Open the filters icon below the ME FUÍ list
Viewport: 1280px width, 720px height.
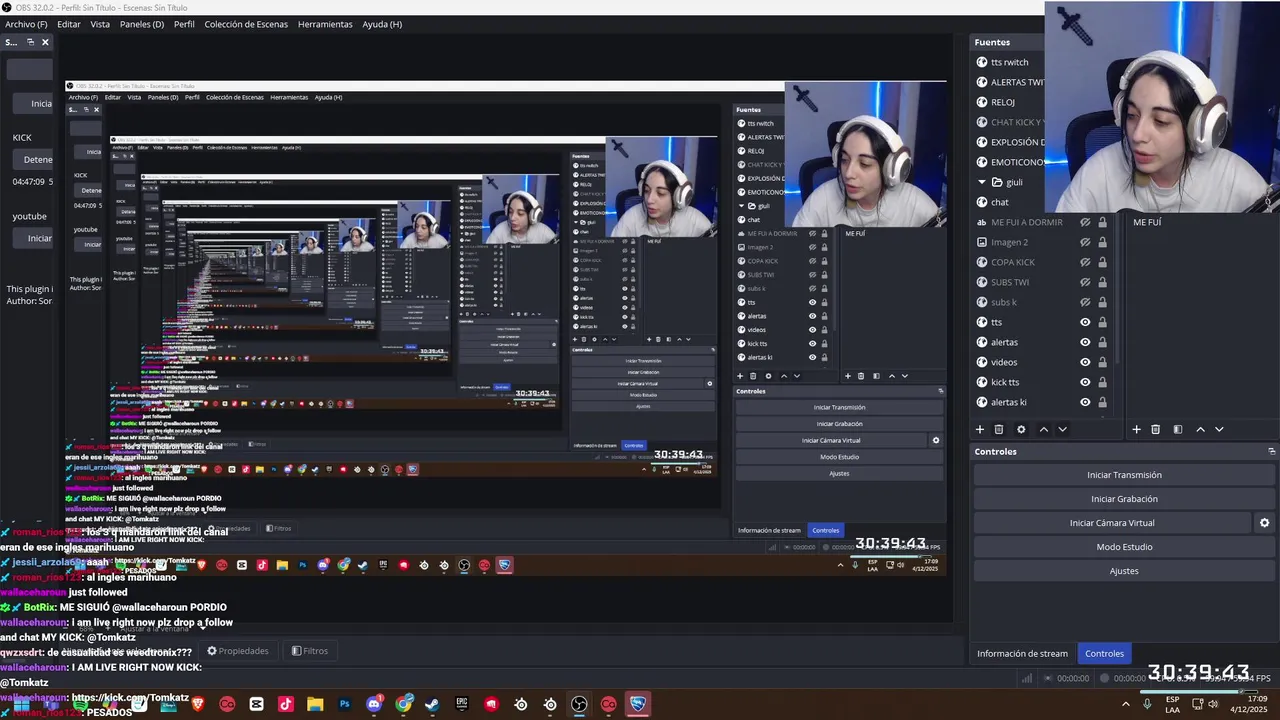(x=1177, y=429)
